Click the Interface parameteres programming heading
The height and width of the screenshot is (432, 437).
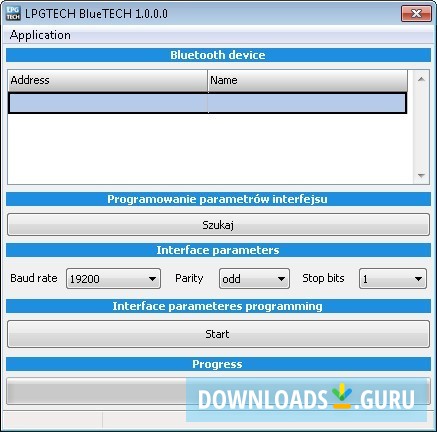pos(218,306)
